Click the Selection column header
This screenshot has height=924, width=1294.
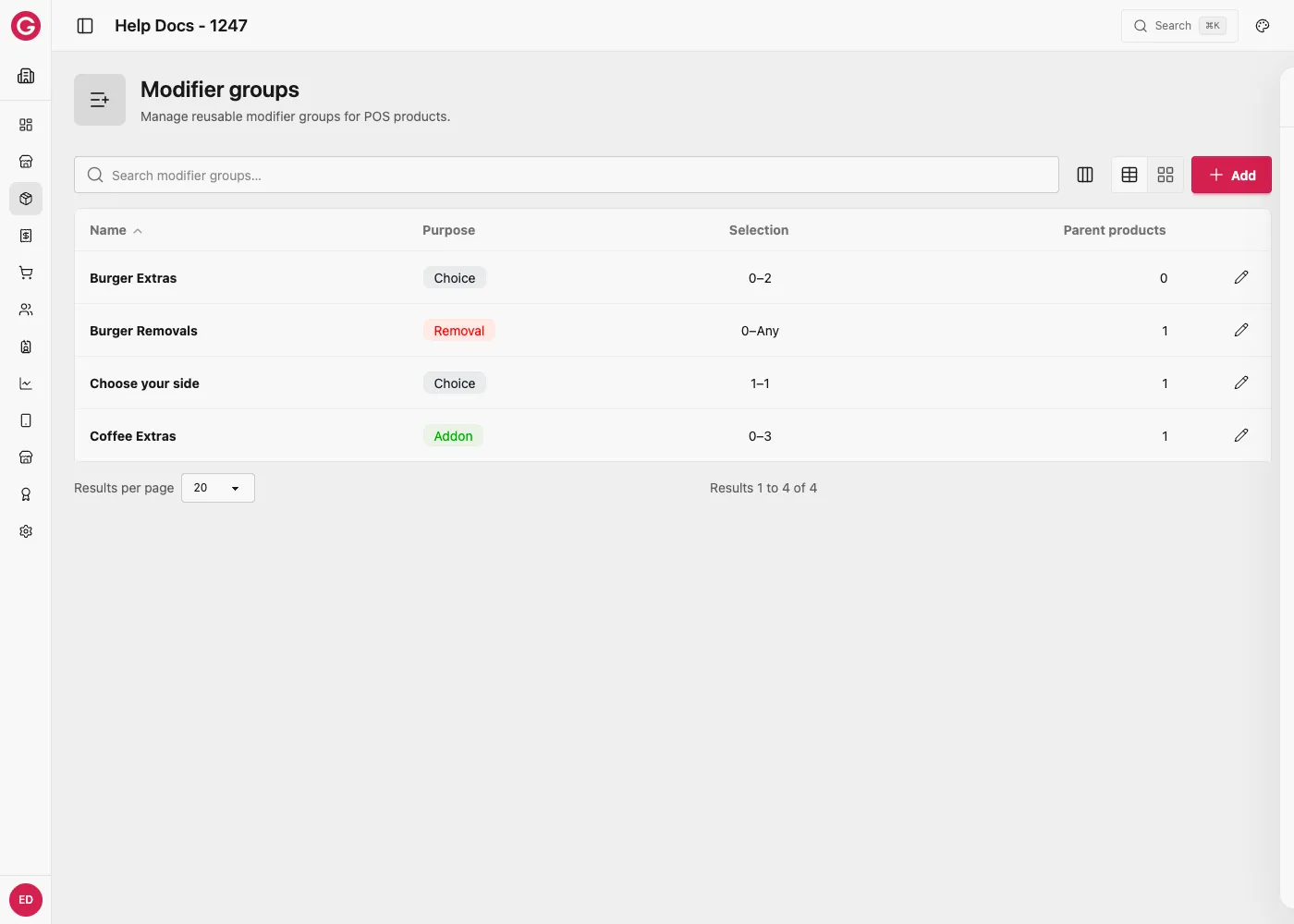[759, 230]
